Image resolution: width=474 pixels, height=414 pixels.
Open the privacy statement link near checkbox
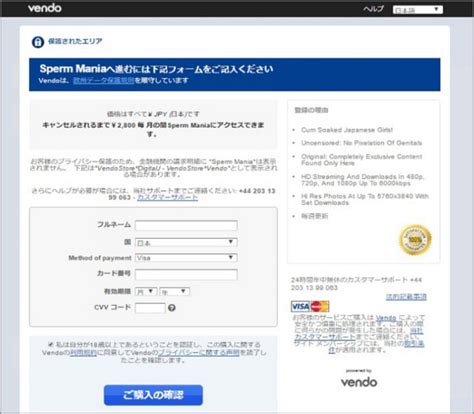click(x=199, y=352)
